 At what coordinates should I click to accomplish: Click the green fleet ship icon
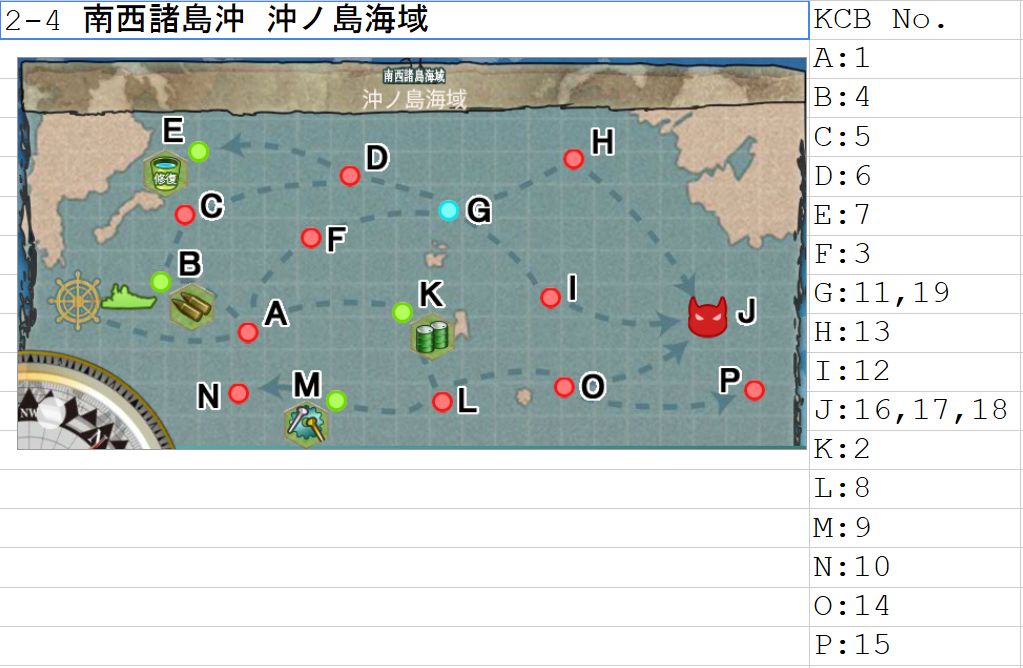coord(129,297)
